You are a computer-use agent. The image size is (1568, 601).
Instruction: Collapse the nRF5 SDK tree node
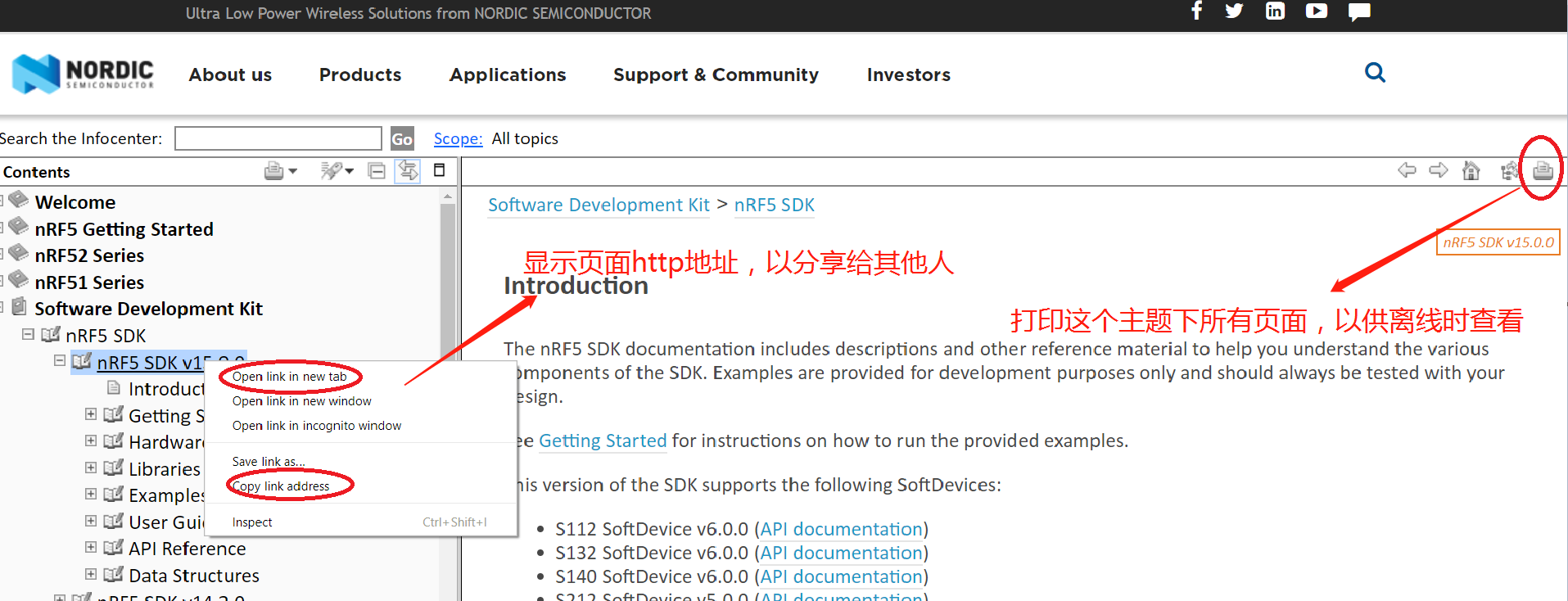click(28, 334)
